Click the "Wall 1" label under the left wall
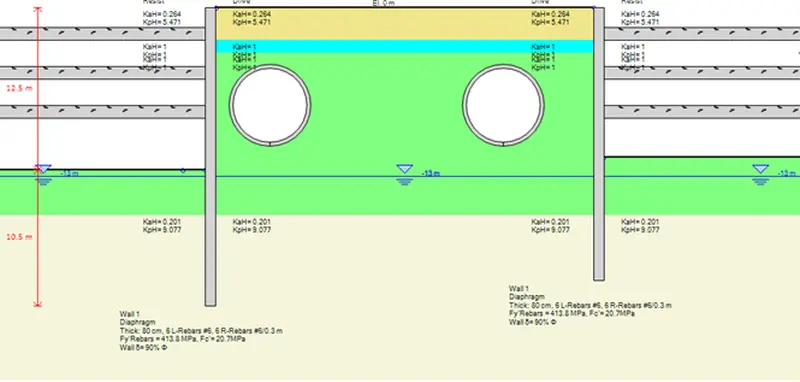 click(130, 314)
